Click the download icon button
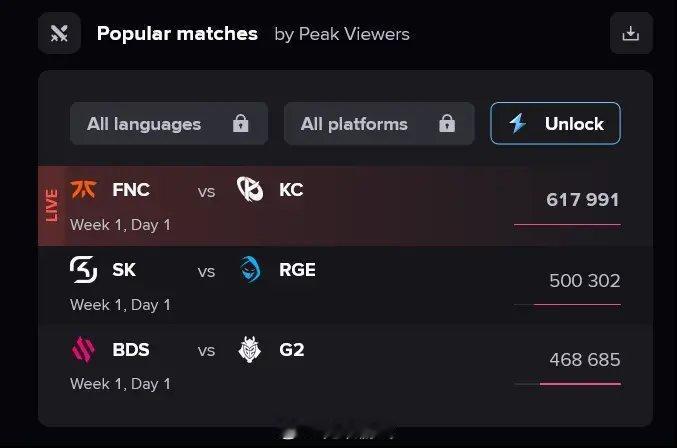 (630, 33)
